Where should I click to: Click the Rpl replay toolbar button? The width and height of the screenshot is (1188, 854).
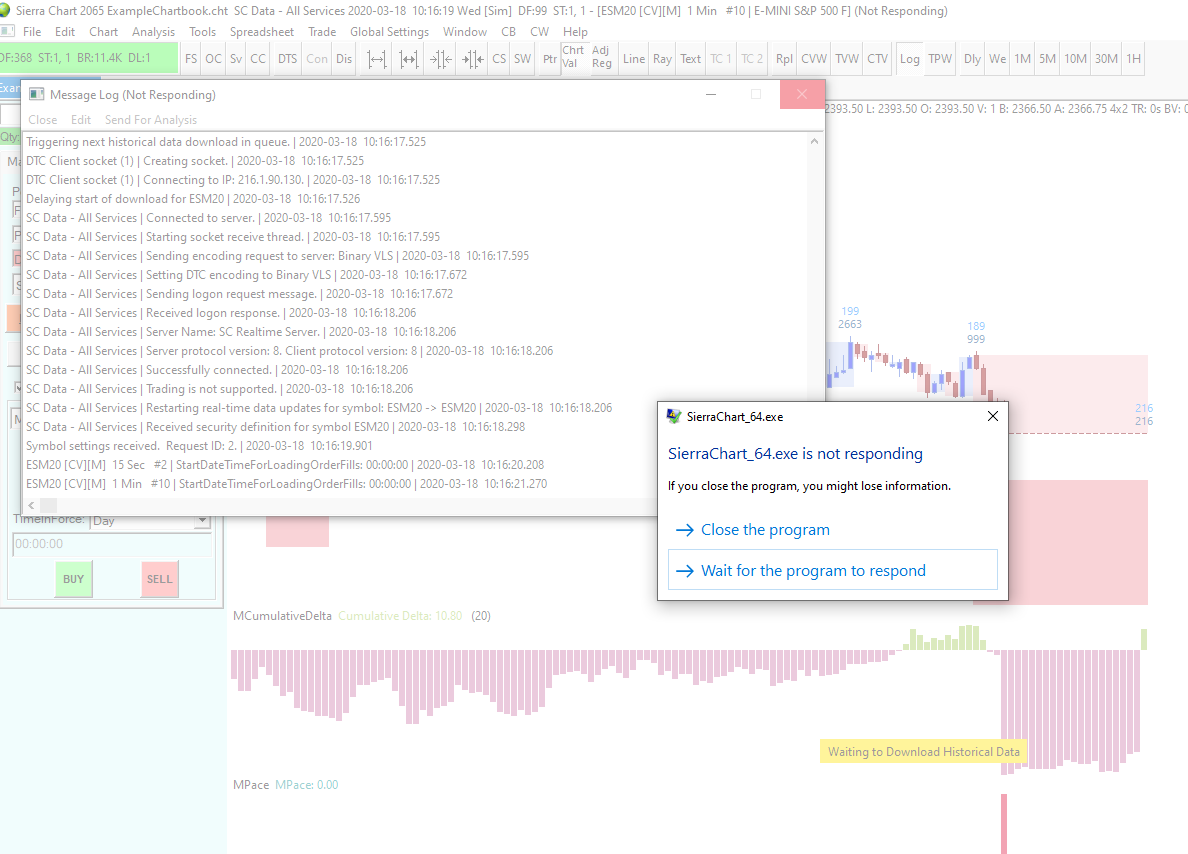click(784, 58)
